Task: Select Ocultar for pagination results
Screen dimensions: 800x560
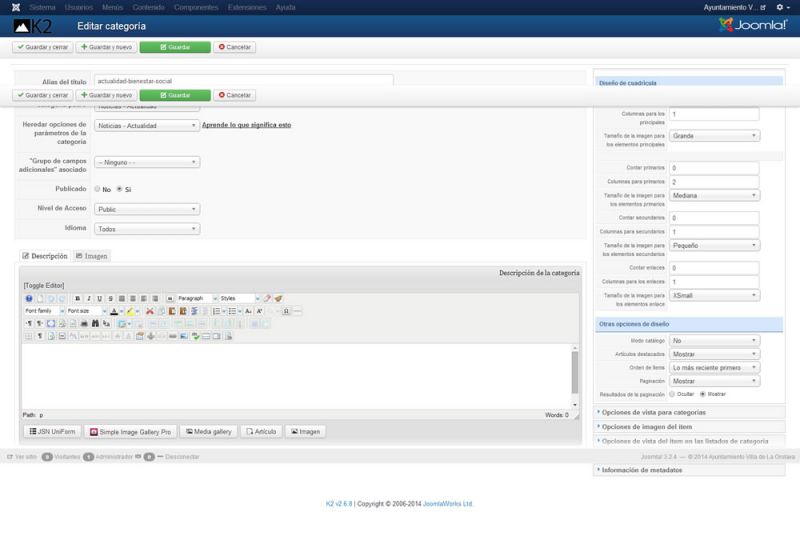Action: [672, 394]
